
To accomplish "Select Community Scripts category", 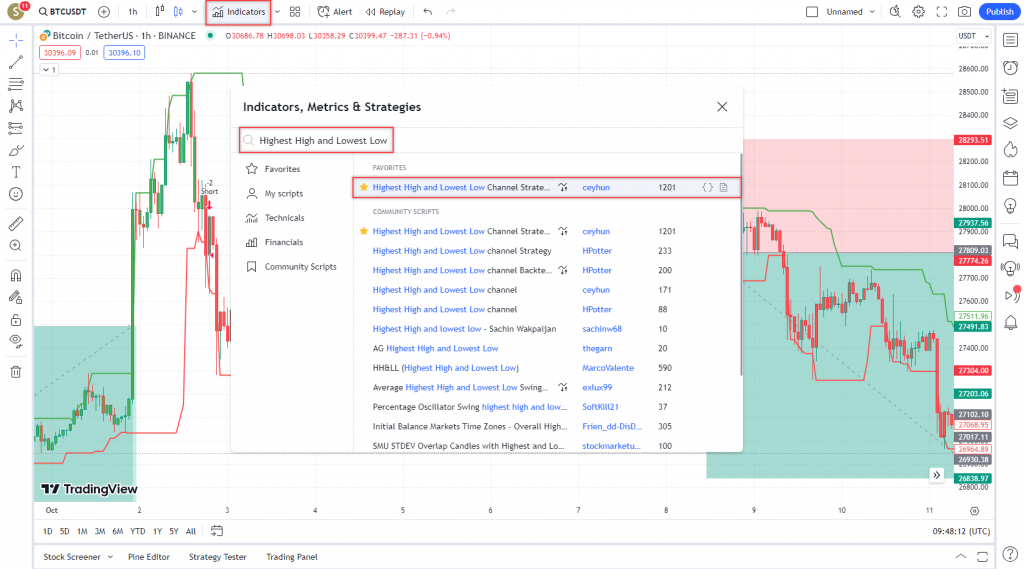I will coord(300,267).
